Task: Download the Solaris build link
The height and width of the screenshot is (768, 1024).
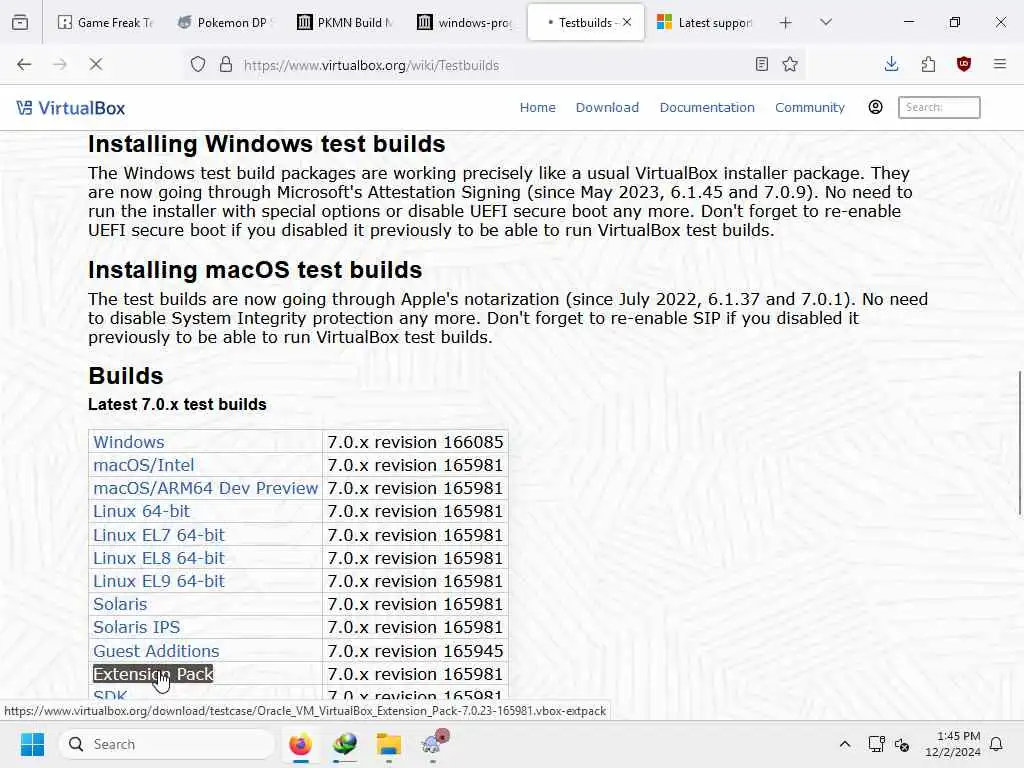Action: tap(120, 604)
